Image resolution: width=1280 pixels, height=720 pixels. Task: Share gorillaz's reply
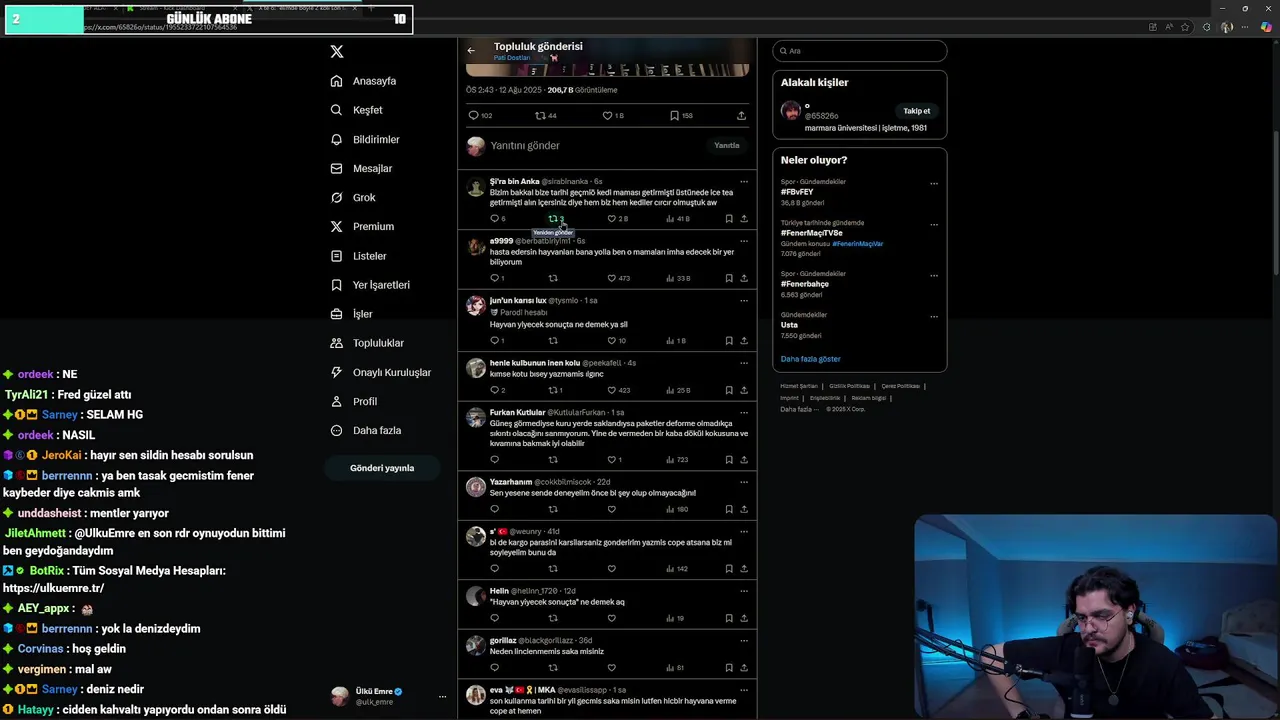point(744,668)
